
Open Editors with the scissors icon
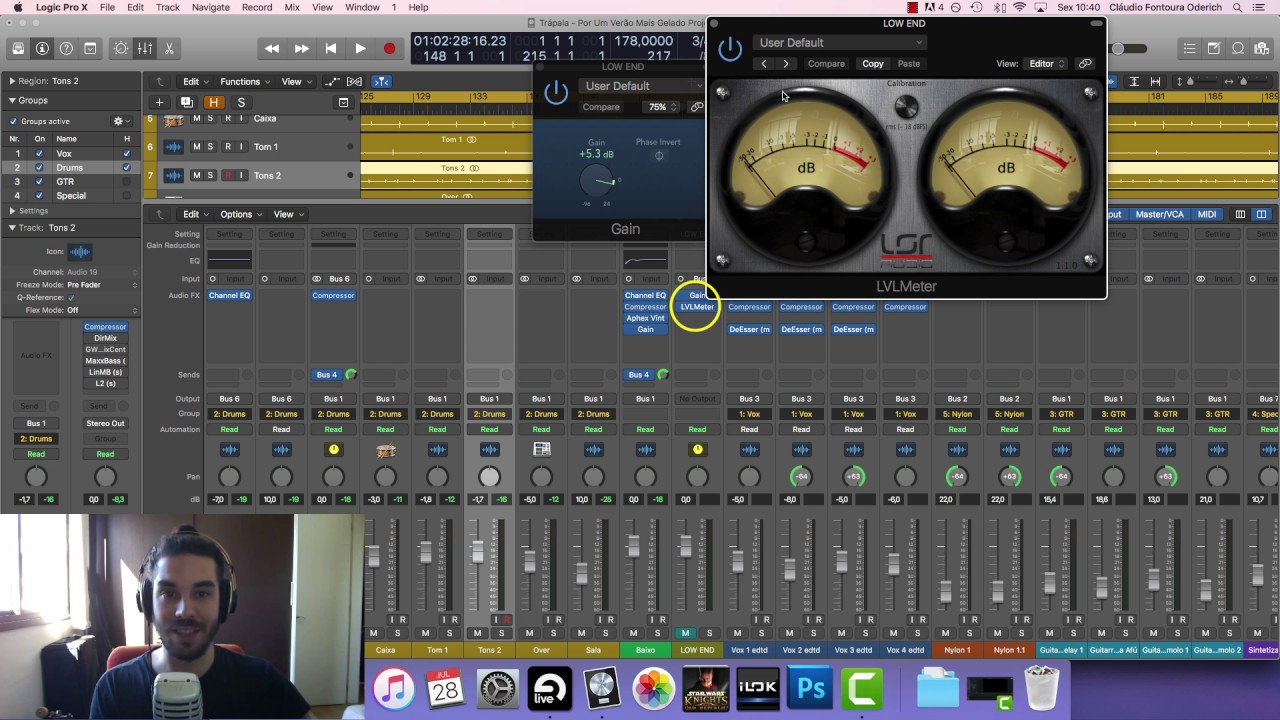pos(169,48)
